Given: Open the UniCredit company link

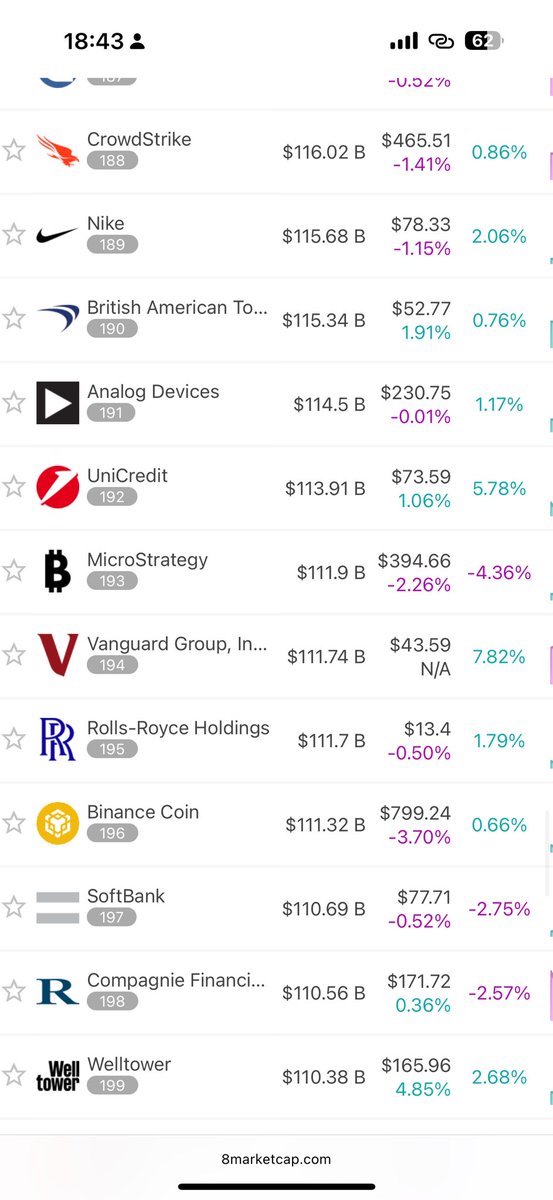Looking at the screenshot, I should [x=127, y=476].
